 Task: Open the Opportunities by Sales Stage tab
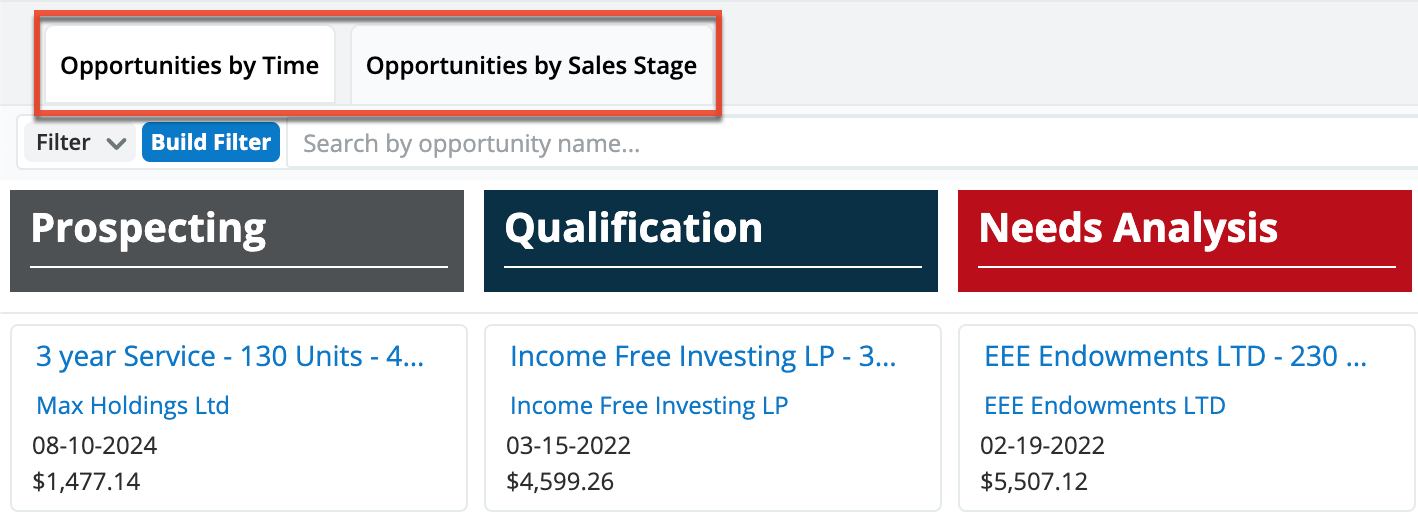(531, 66)
